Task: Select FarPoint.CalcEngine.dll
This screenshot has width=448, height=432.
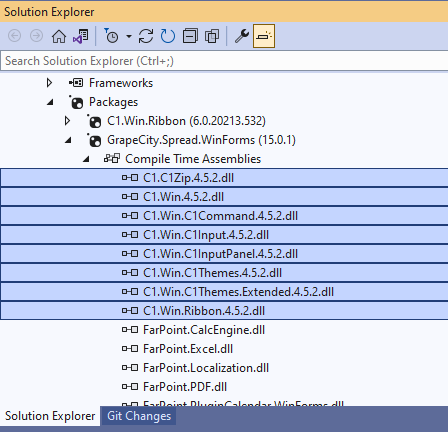Action: (x=204, y=330)
